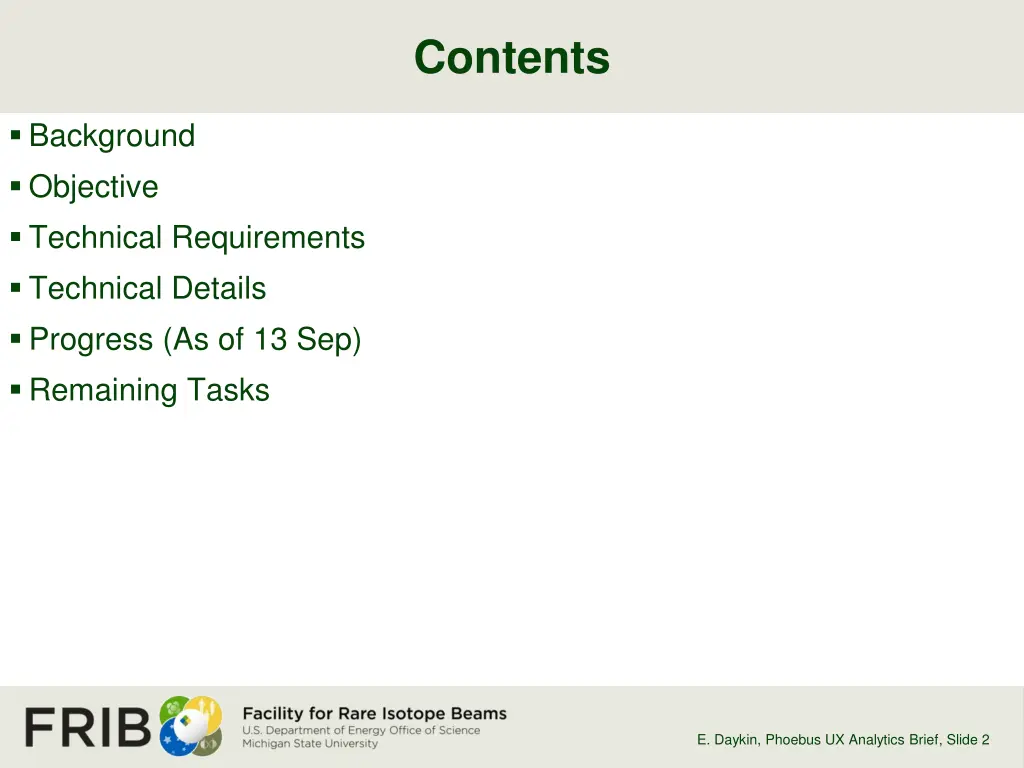Click Facility for Rare Isotope Beams text
1024x768 pixels.
tap(374, 713)
